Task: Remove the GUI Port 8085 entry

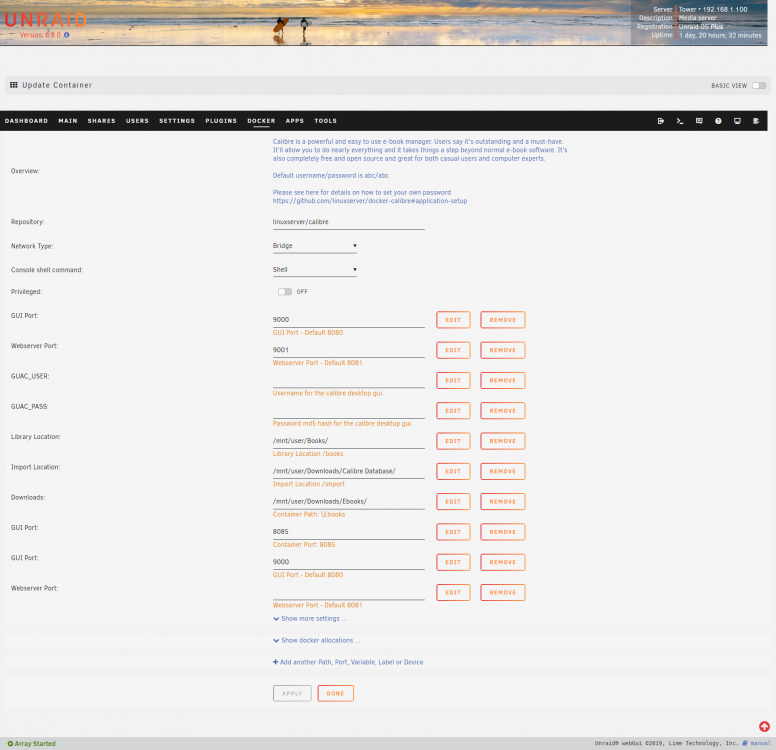Action: pos(502,532)
